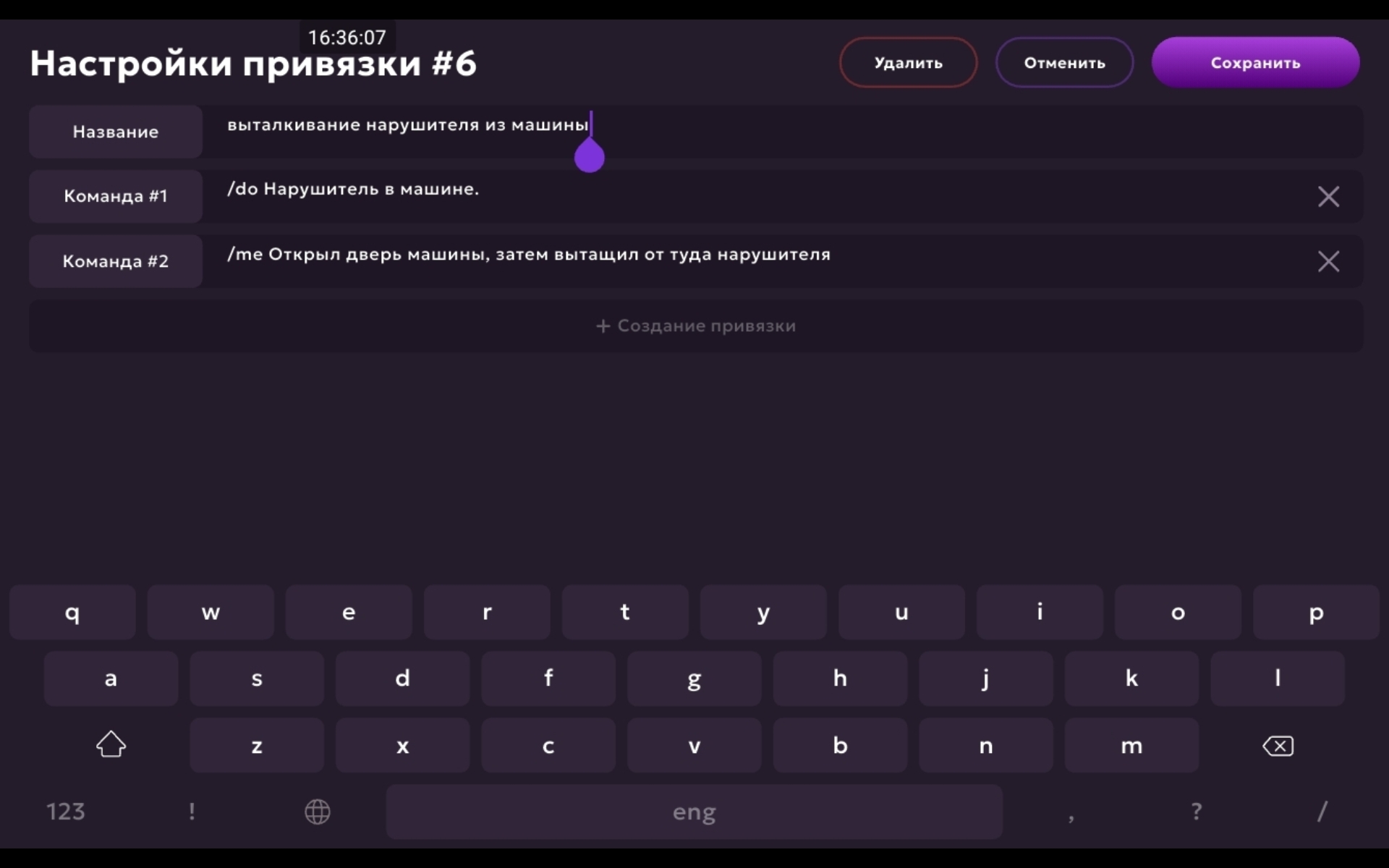Click the Удалить button

[908, 63]
